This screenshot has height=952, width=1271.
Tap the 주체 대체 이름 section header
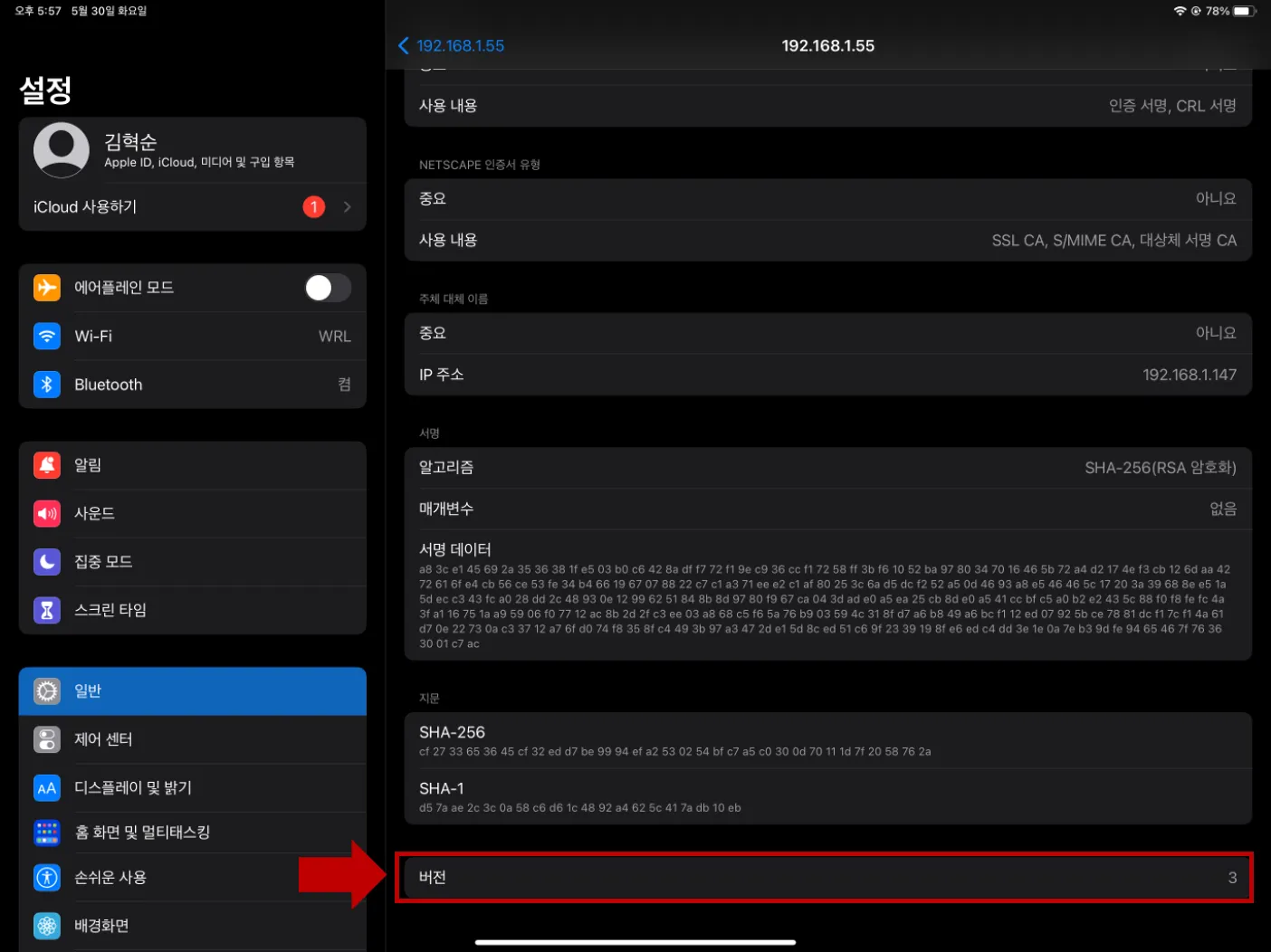[454, 299]
